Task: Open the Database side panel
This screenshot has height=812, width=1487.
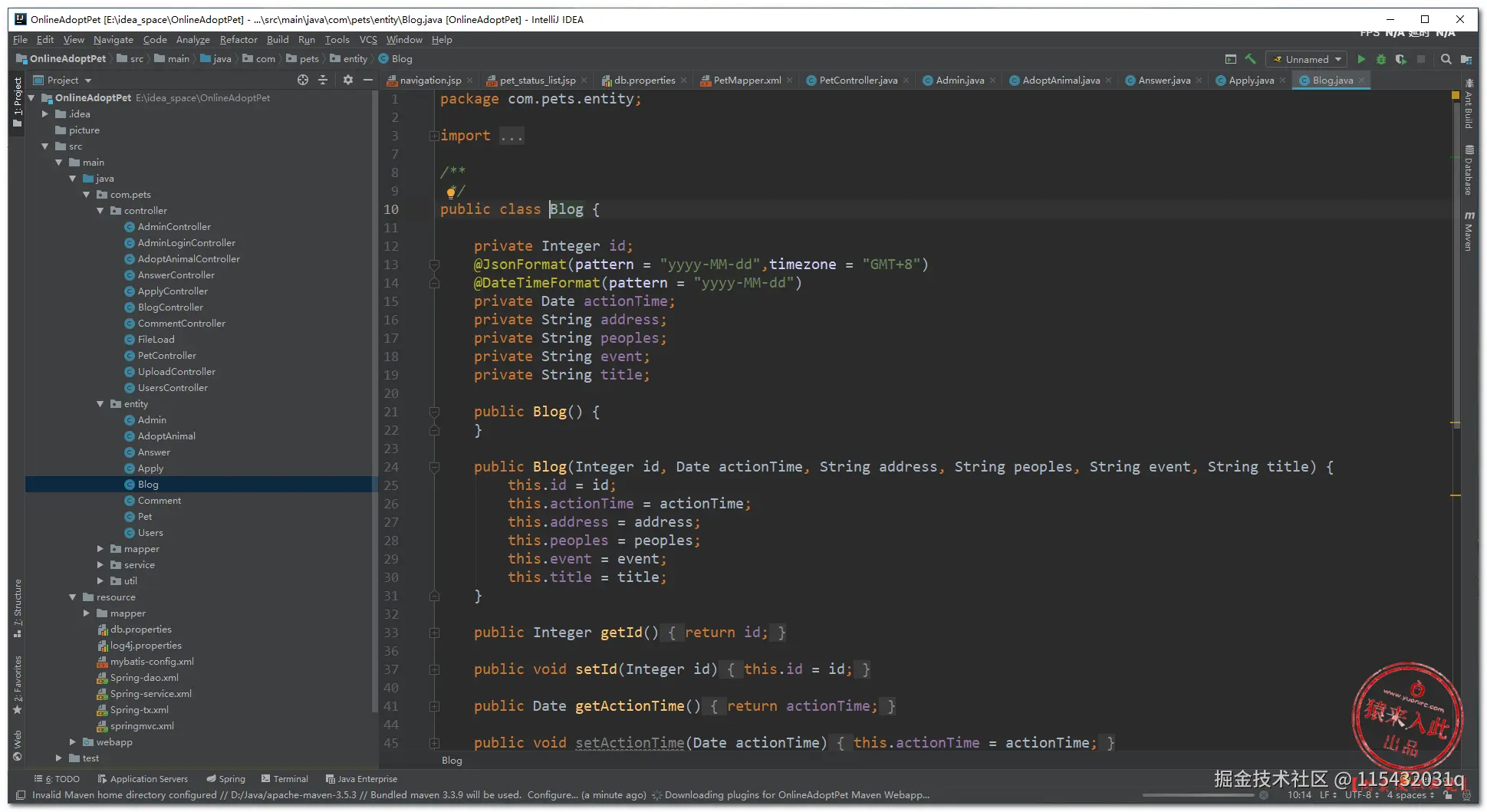Action: point(1468,170)
